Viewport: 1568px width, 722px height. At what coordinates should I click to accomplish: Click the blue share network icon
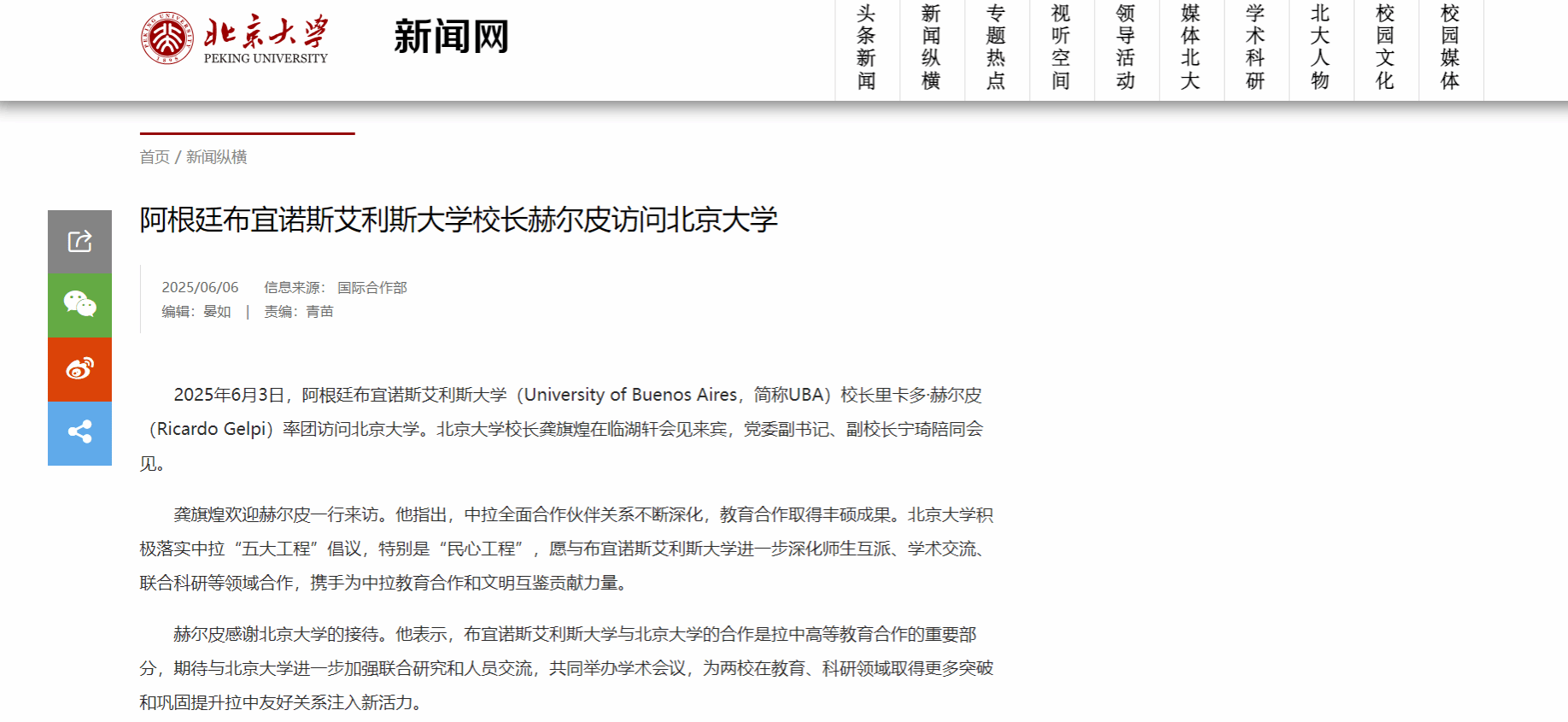79,432
